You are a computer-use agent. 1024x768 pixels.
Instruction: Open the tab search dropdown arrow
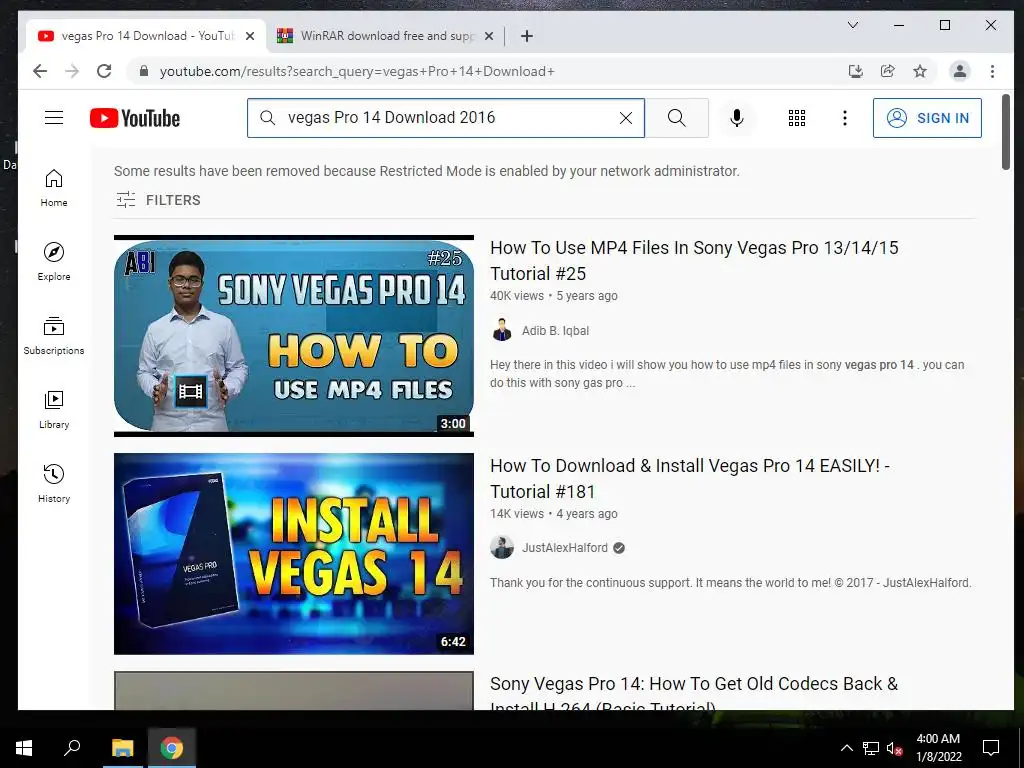pyautogui.click(x=852, y=25)
